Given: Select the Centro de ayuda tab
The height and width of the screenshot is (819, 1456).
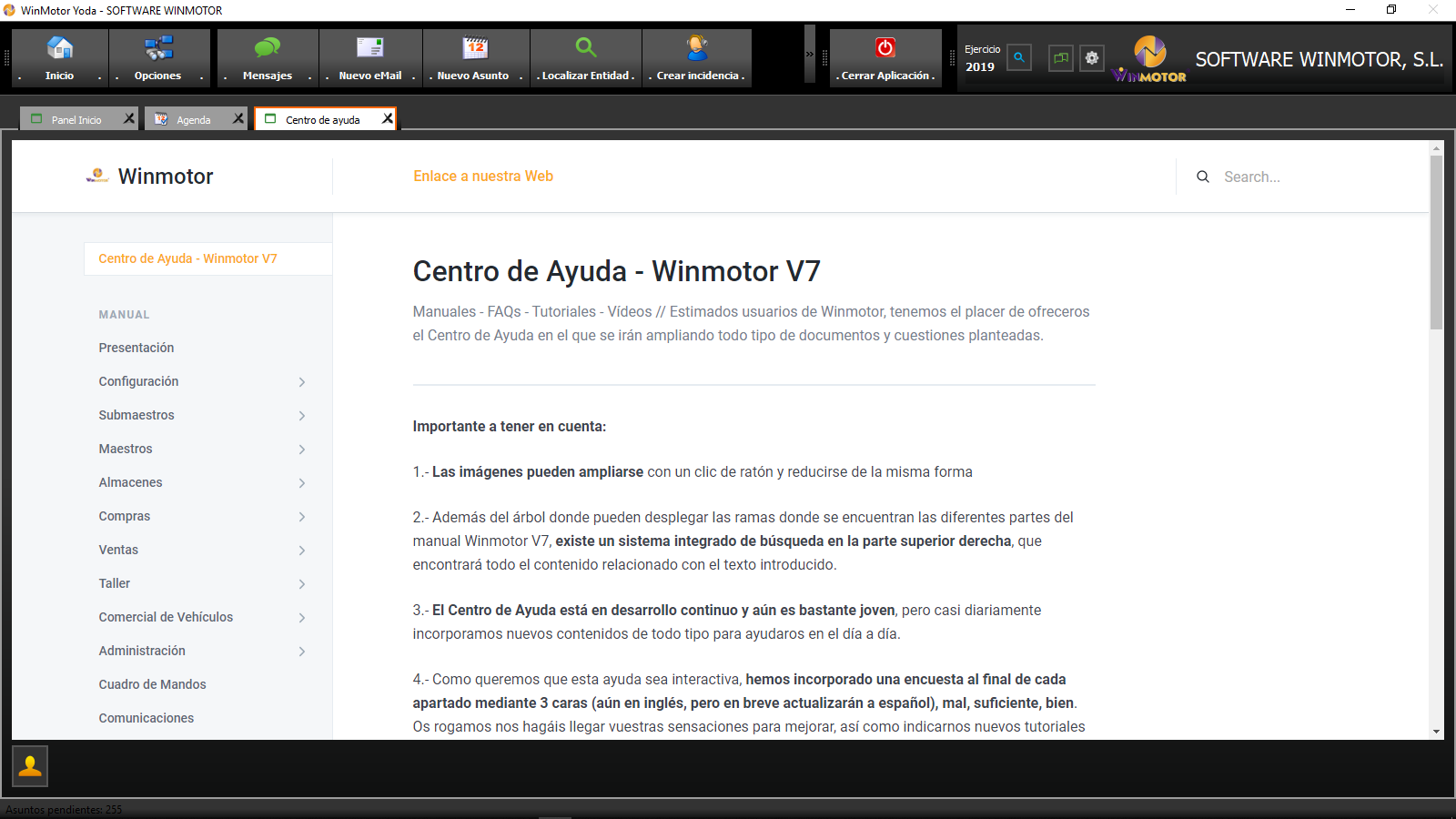Looking at the screenshot, I should [322, 119].
